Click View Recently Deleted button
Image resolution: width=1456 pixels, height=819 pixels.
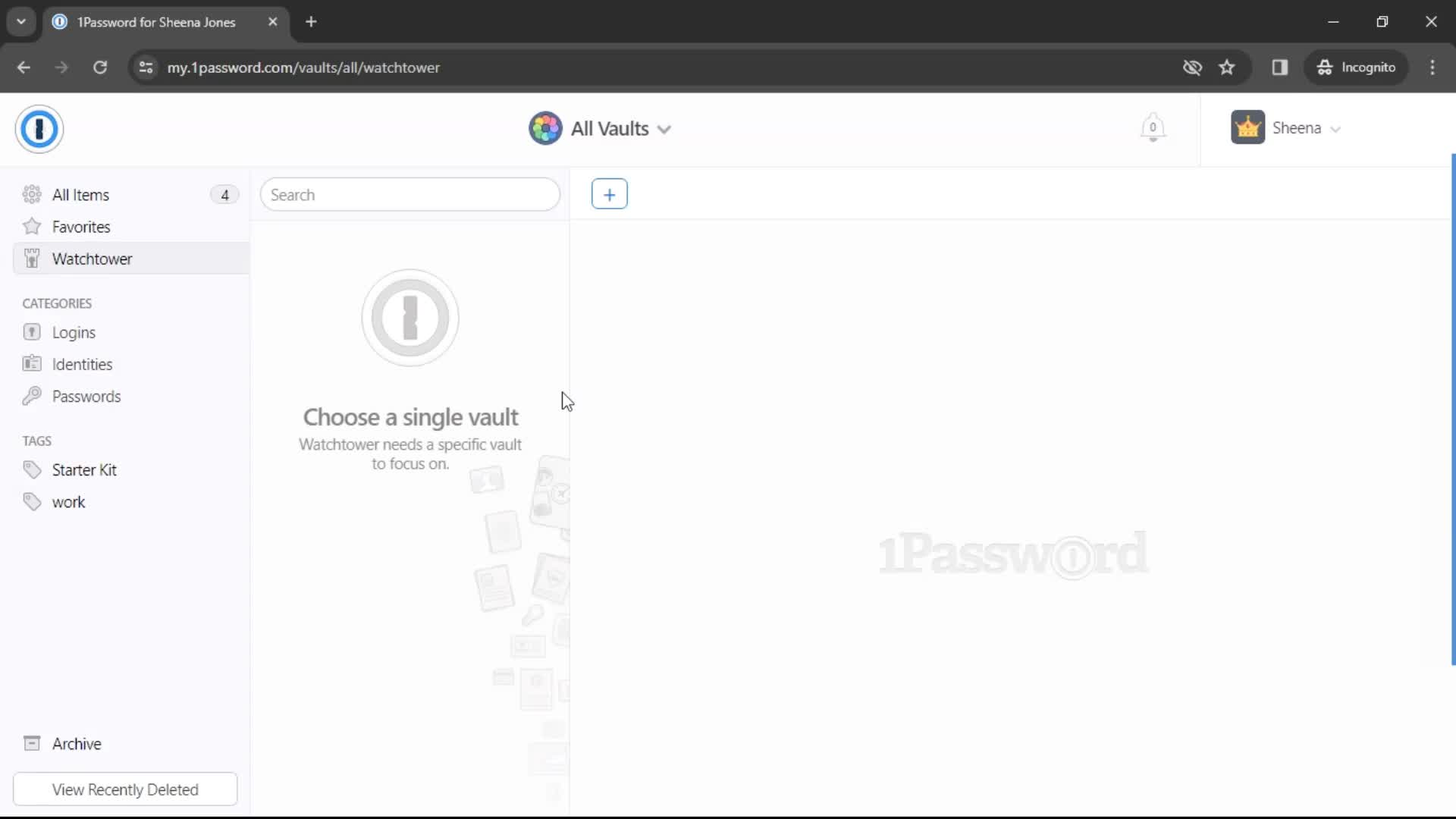pos(125,789)
